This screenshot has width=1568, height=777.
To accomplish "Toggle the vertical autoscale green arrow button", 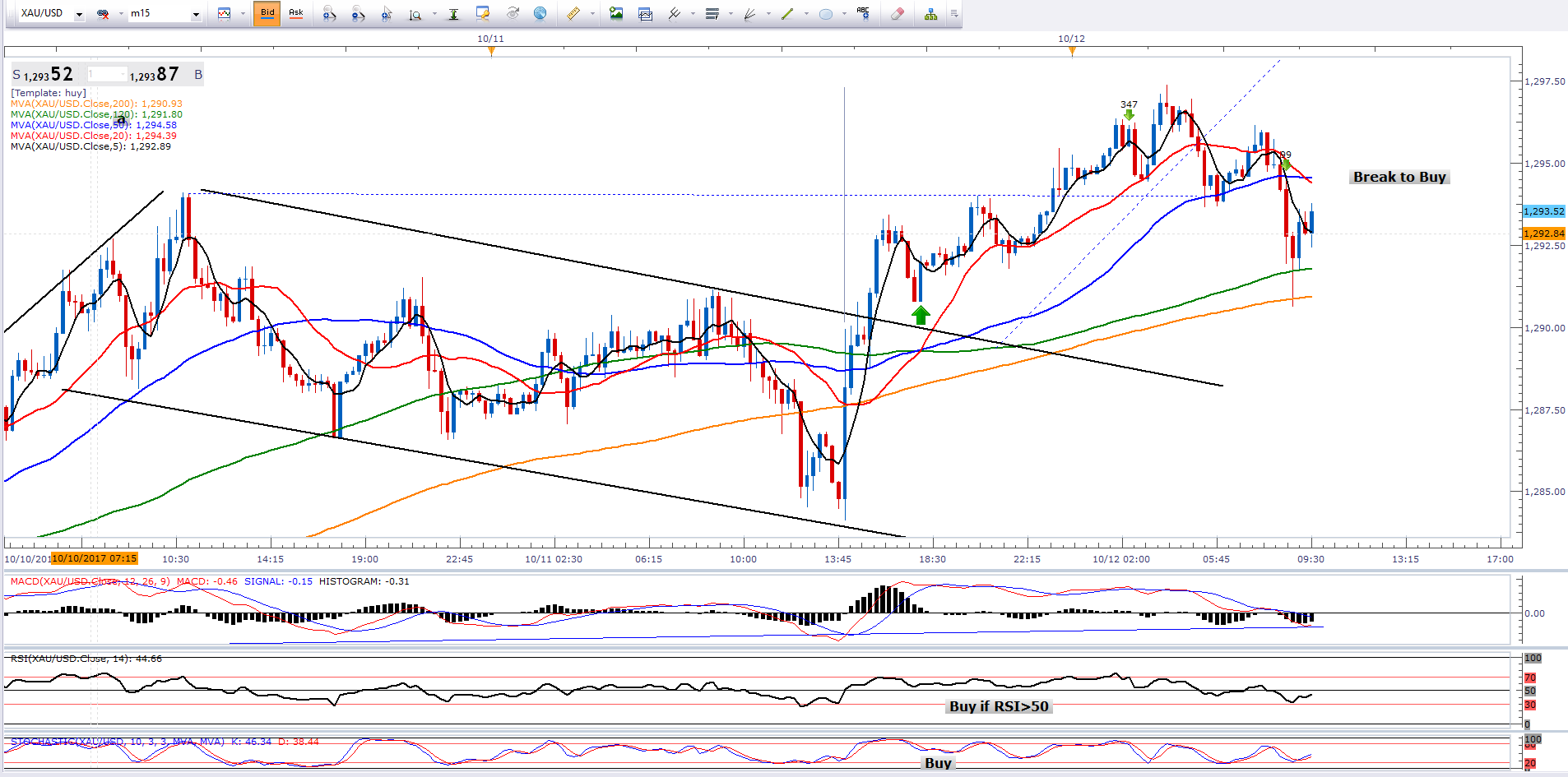I will click(453, 13).
